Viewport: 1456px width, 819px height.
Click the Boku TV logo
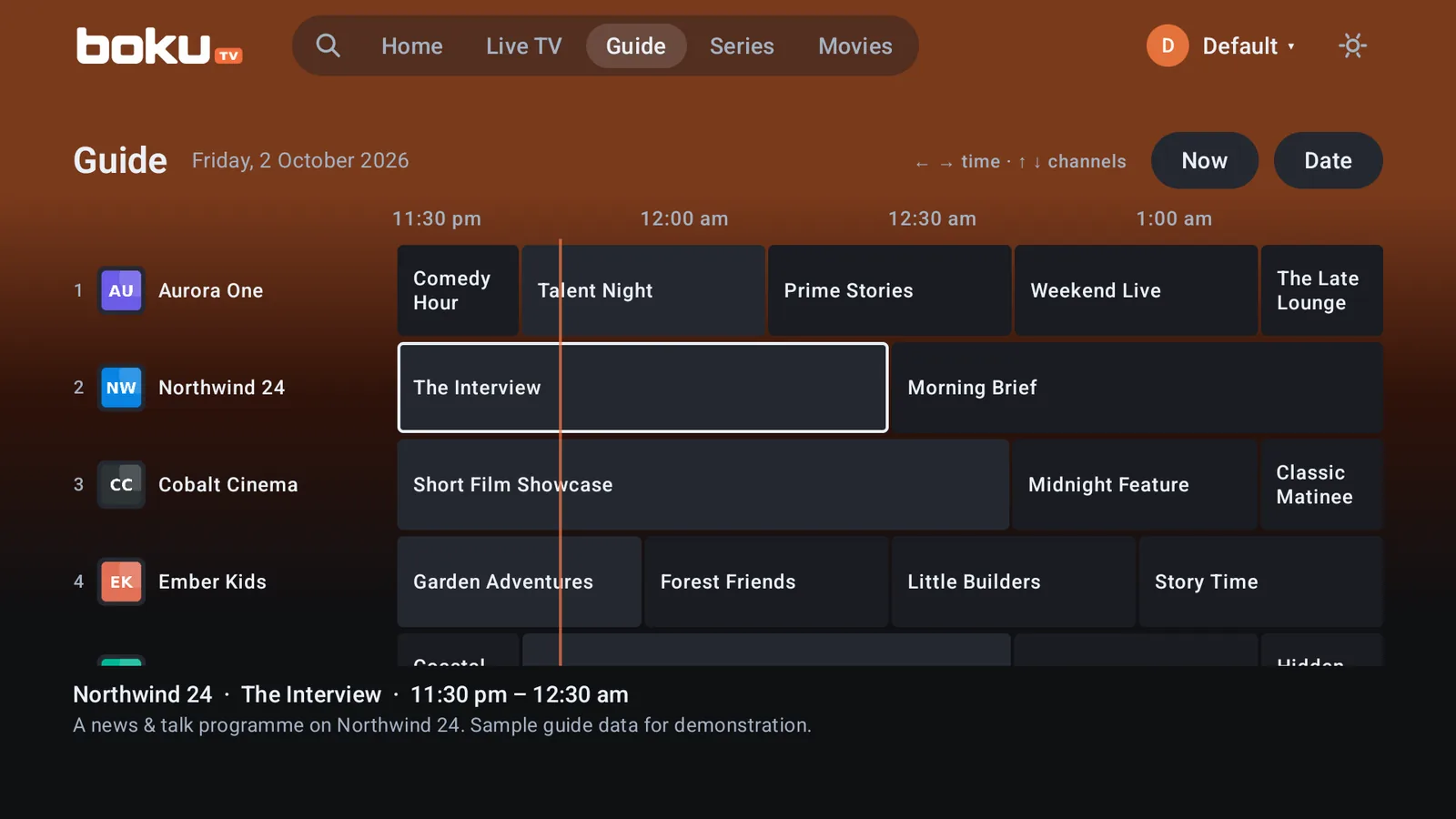tap(159, 46)
